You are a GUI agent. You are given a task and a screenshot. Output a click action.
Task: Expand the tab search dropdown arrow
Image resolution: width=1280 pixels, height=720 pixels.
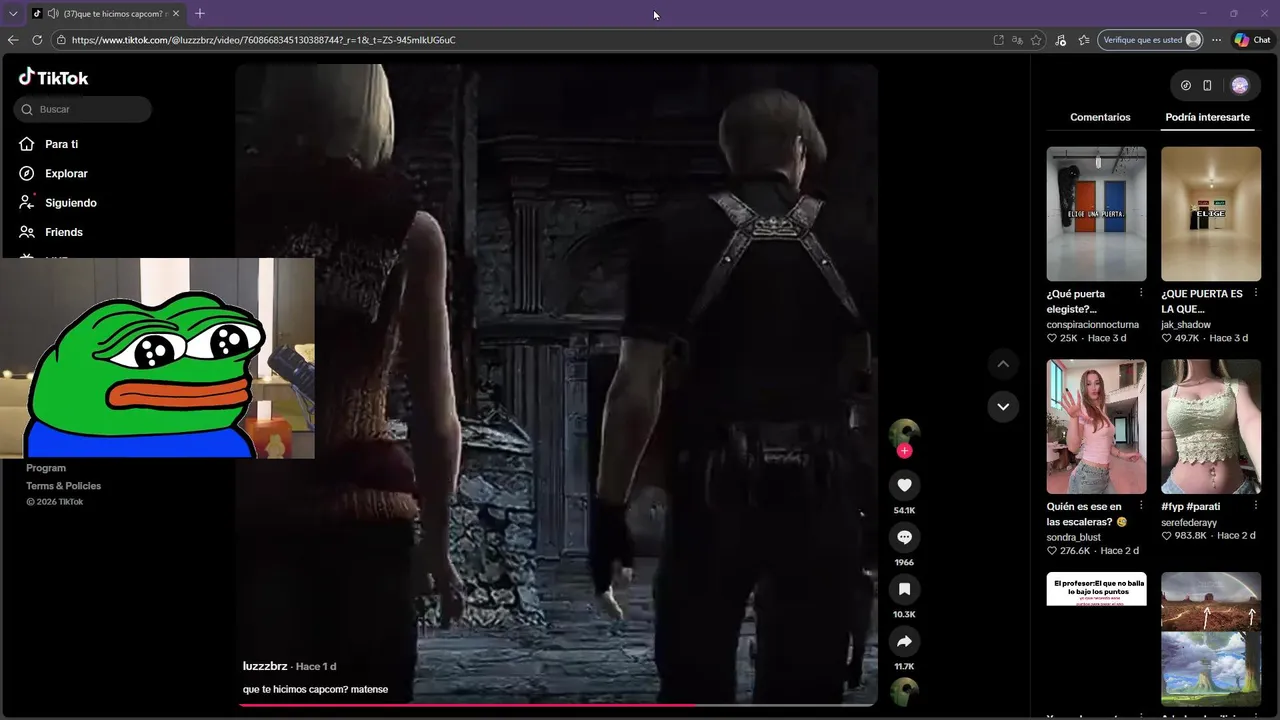pyautogui.click(x=13, y=14)
